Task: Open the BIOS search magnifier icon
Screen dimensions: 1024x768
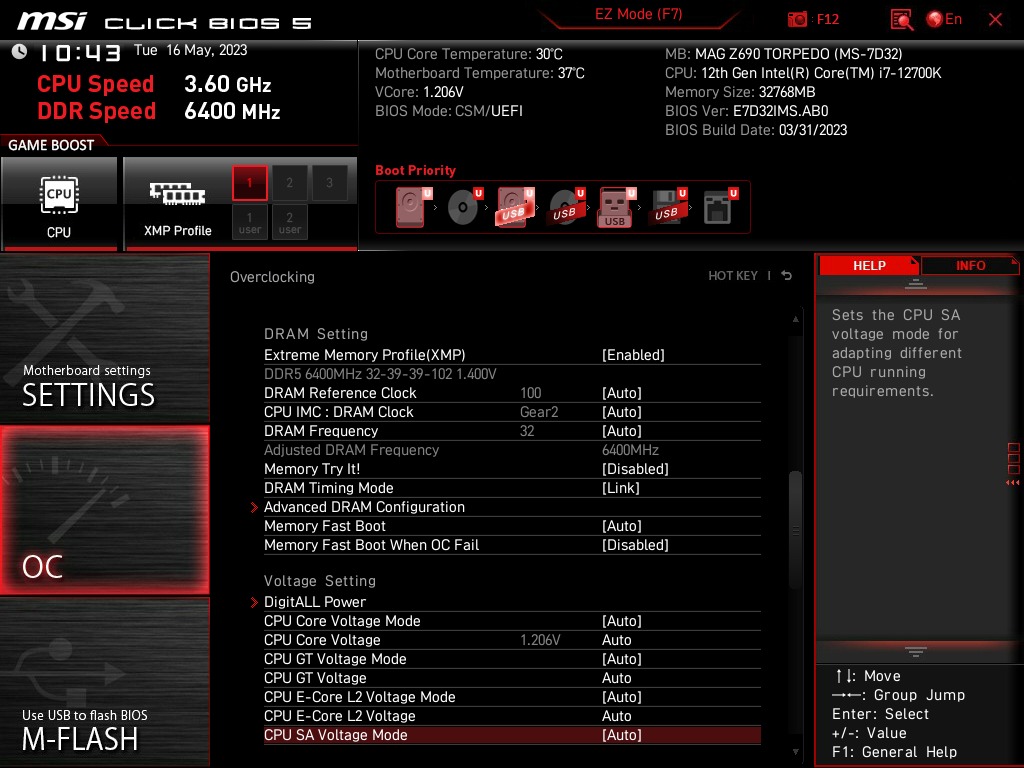Action: point(902,20)
